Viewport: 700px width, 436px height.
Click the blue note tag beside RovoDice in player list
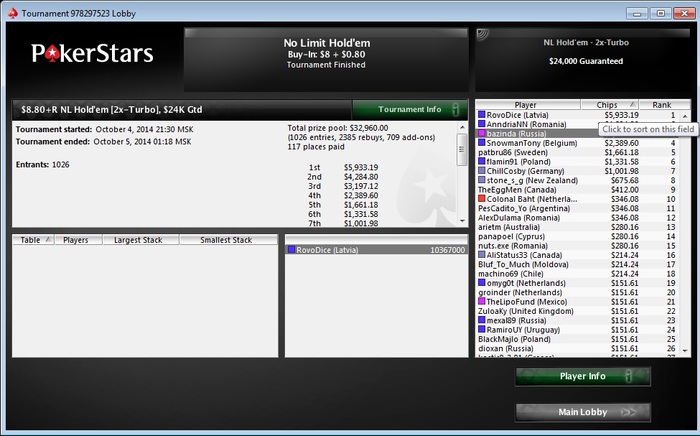[482, 115]
